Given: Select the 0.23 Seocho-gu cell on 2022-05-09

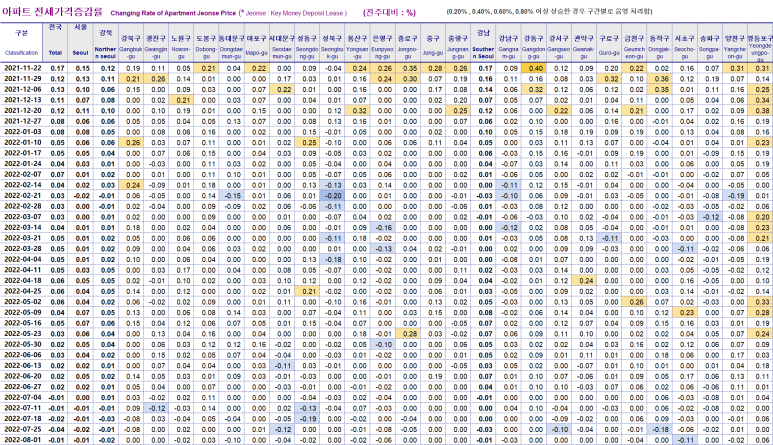Looking at the screenshot, I should click(x=684, y=312).
